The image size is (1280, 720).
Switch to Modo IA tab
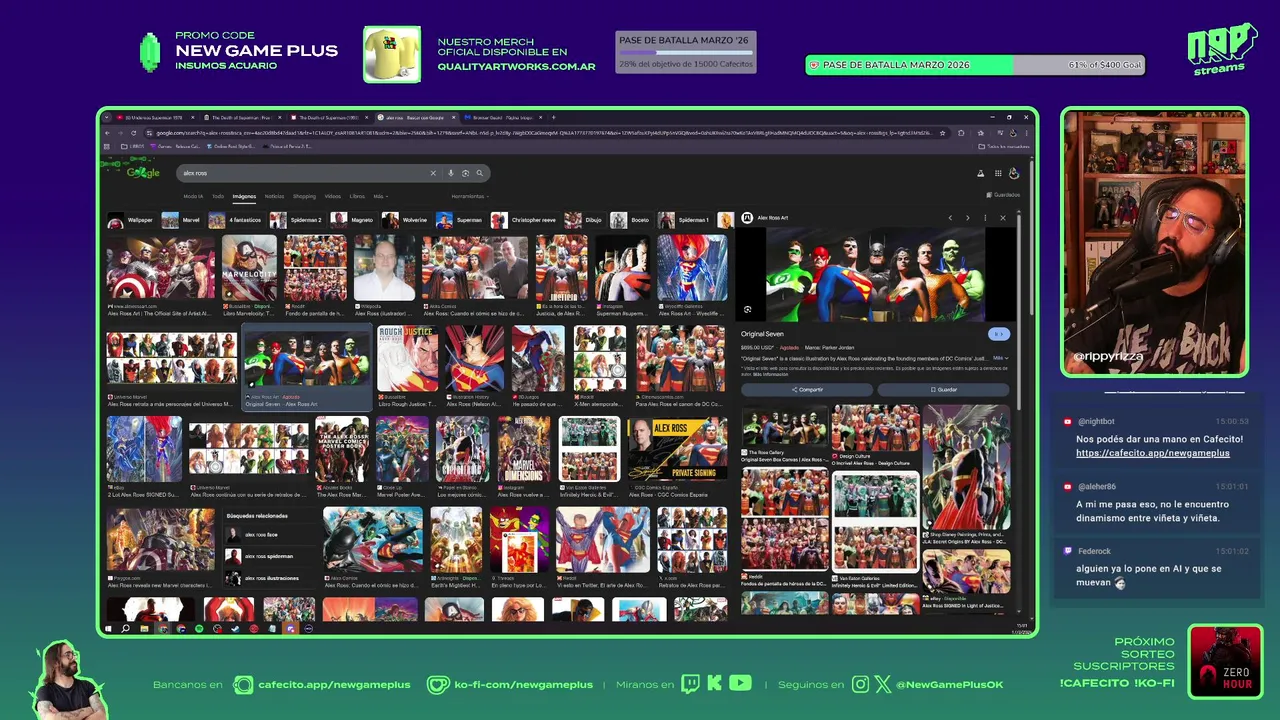pos(193,196)
